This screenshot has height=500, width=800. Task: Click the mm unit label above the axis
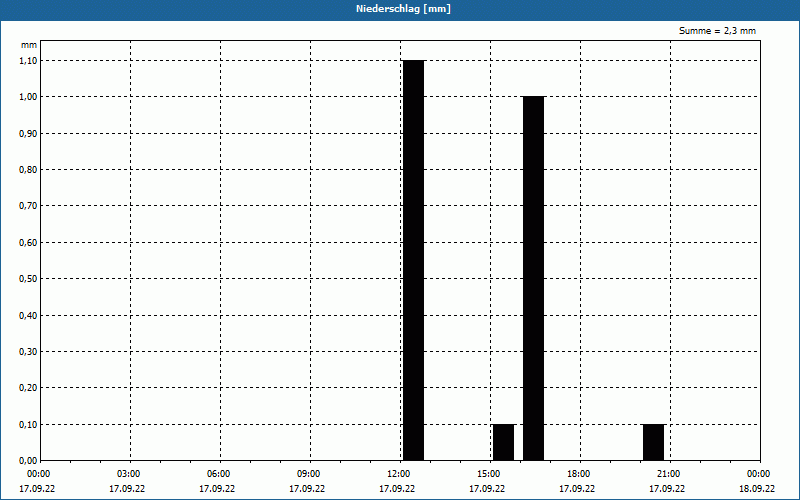pos(29,45)
